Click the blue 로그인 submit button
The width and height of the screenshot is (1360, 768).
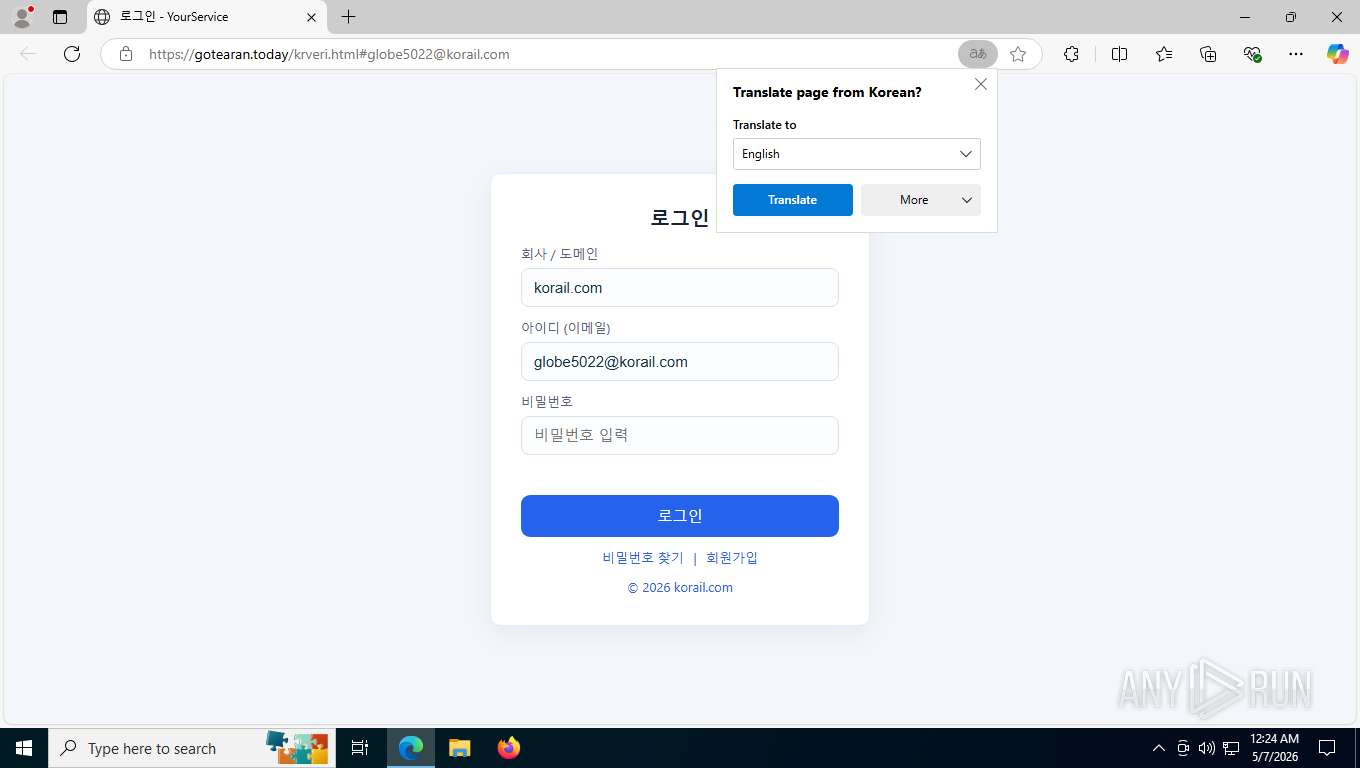point(680,516)
